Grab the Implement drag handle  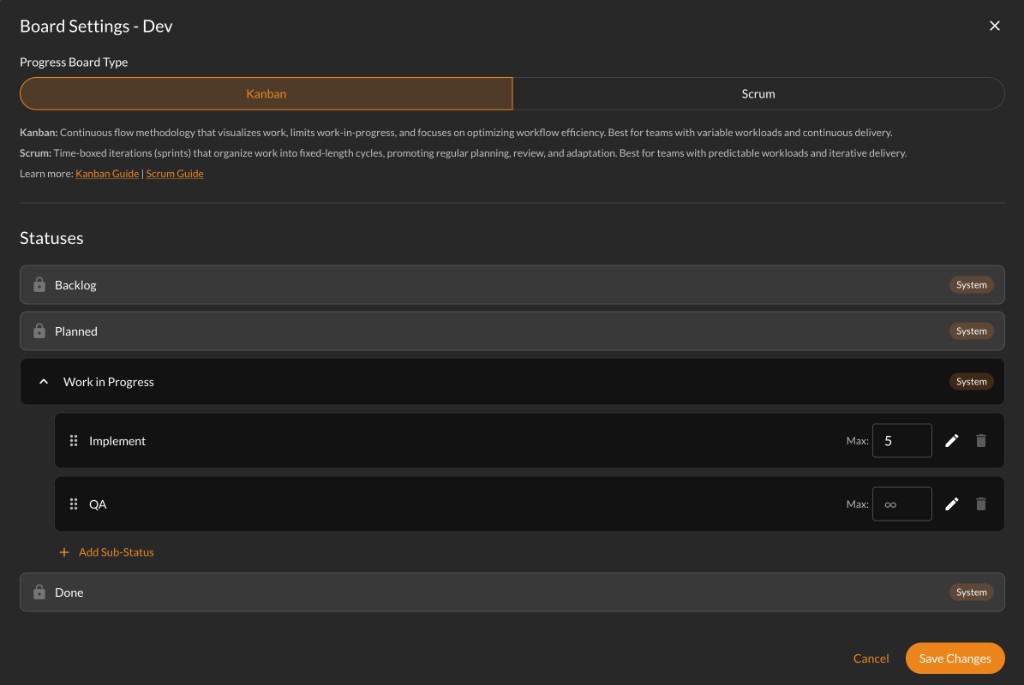[73, 441]
